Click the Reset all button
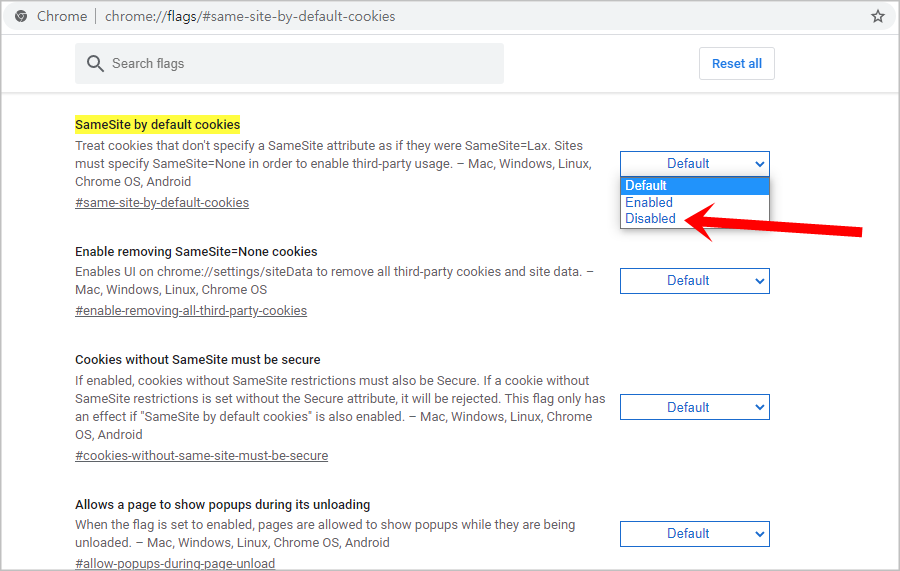The height and width of the screenshot is (571, 900). coord(736,63)
